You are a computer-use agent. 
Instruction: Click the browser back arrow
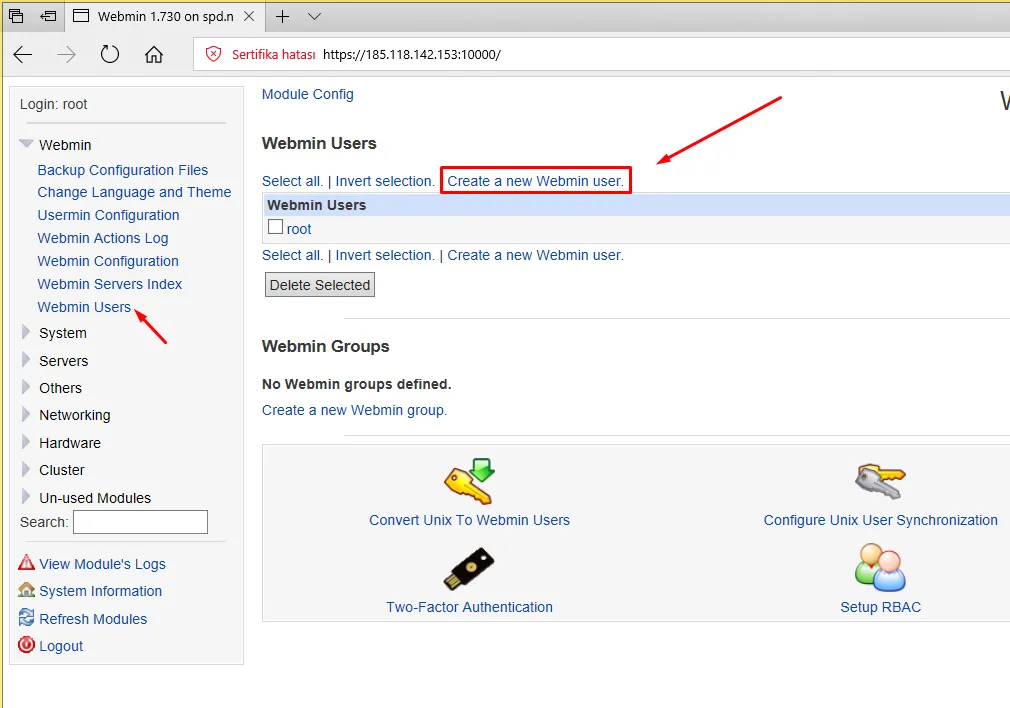coord(23,55)
